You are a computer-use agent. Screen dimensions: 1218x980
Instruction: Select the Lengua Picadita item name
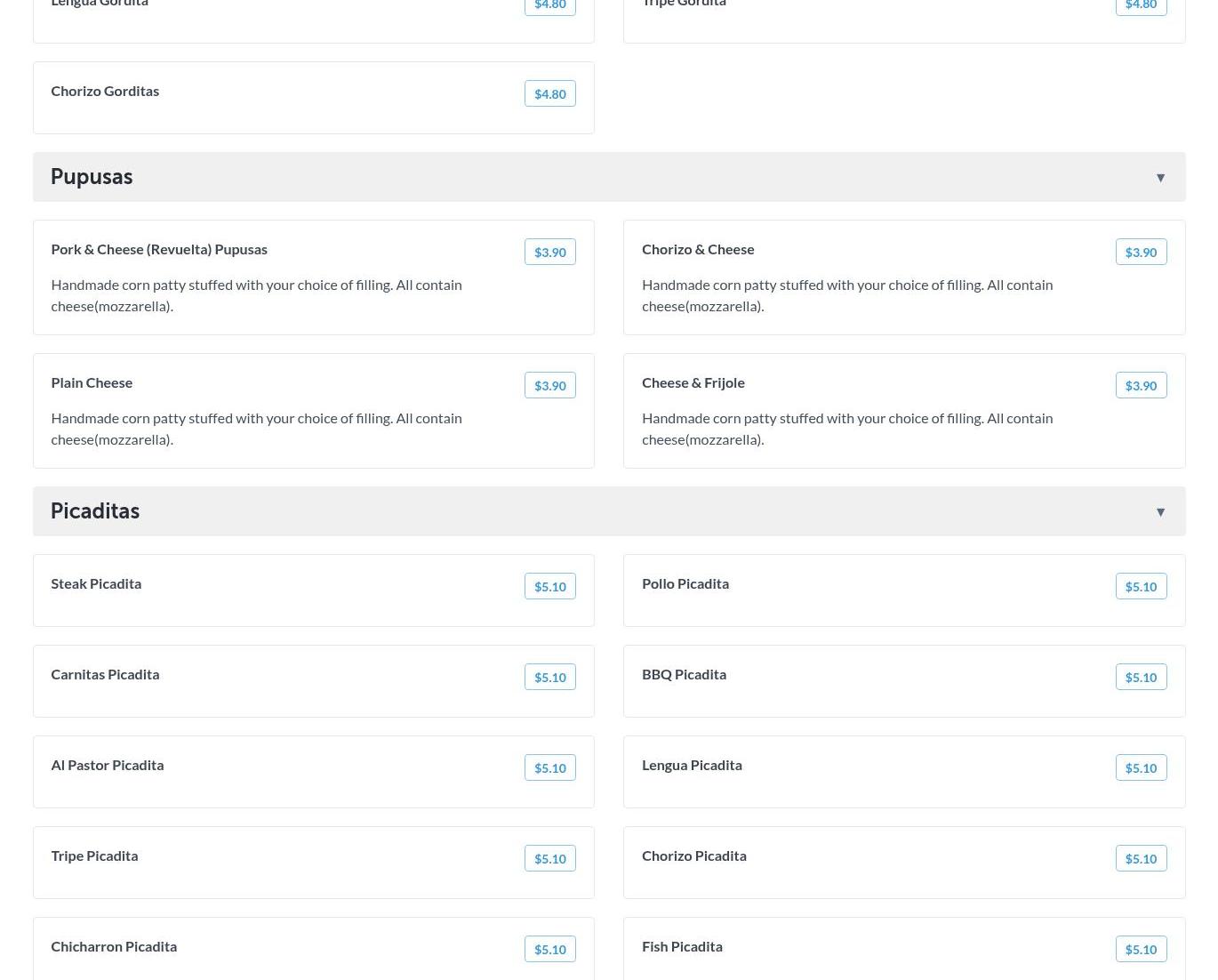coord(692,765)
